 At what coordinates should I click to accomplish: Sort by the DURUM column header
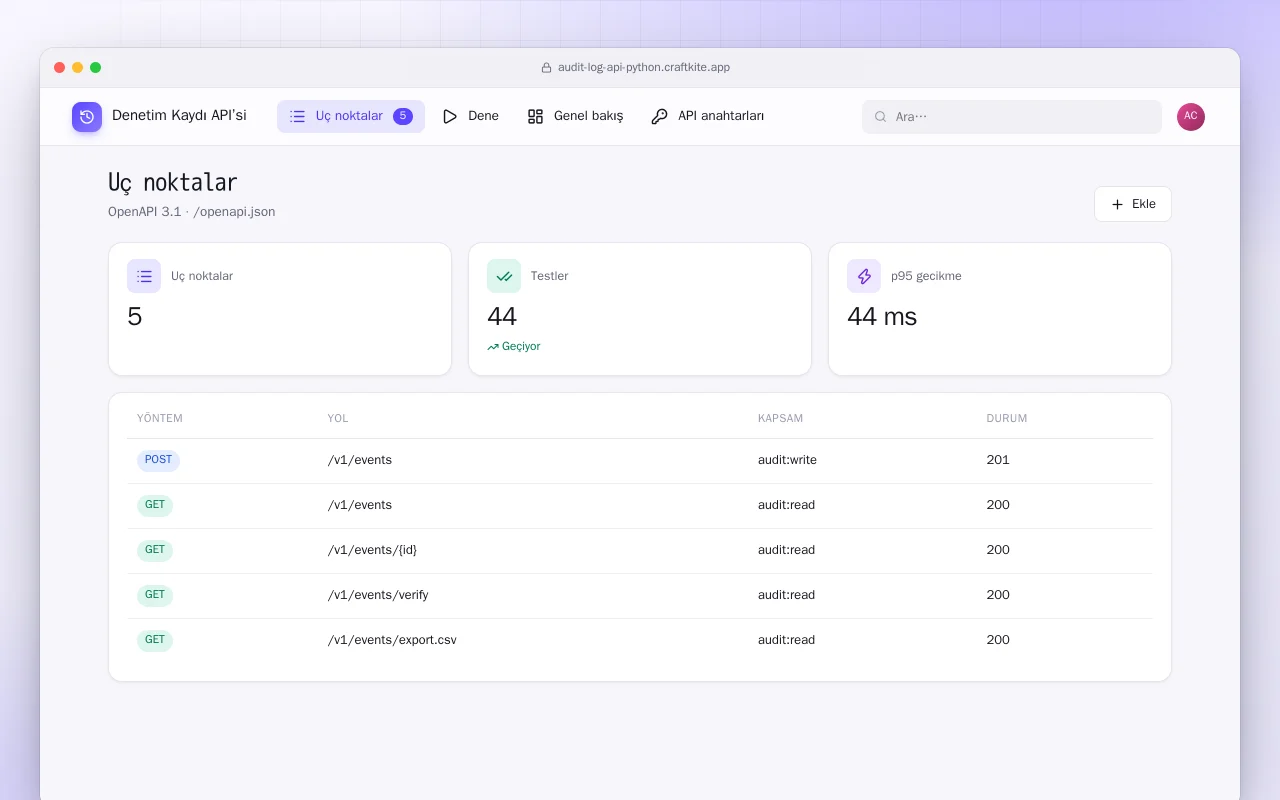click(x=1006, y=418)
